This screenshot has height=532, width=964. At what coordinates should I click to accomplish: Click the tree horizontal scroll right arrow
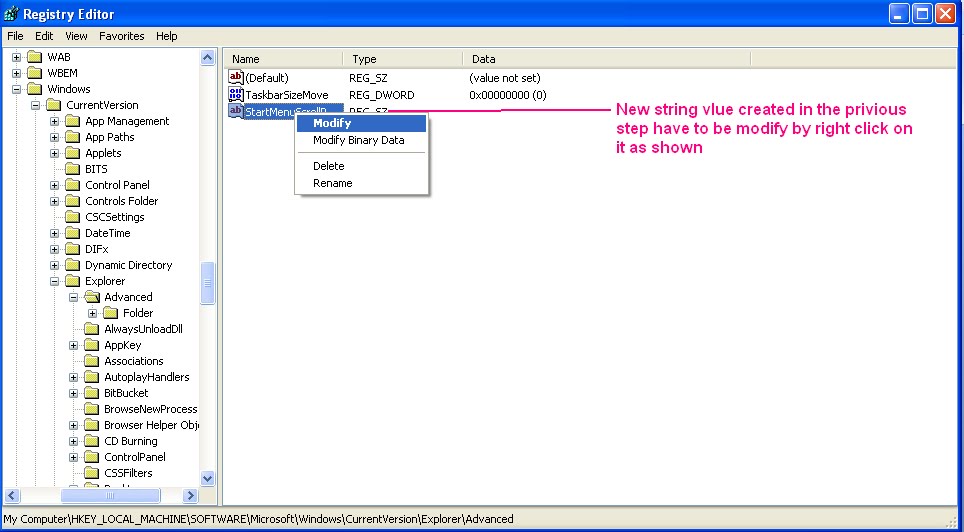coord(191,495)
